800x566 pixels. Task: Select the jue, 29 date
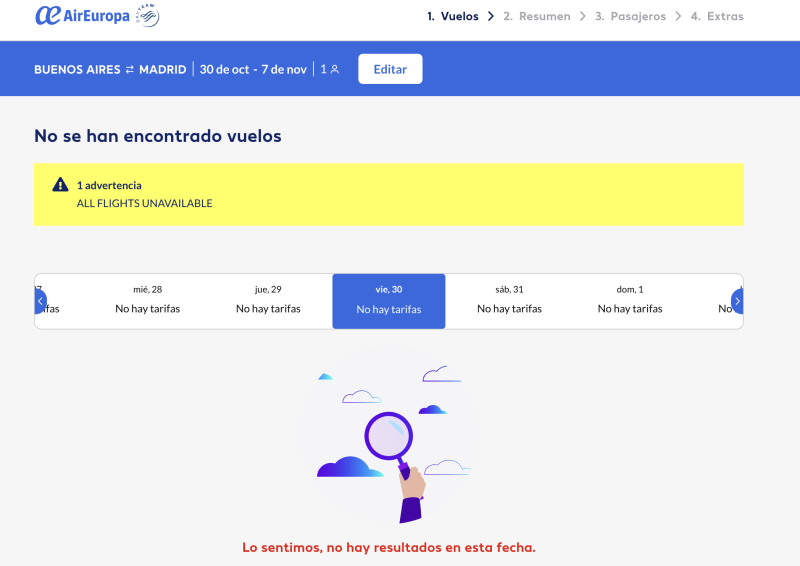268,300
